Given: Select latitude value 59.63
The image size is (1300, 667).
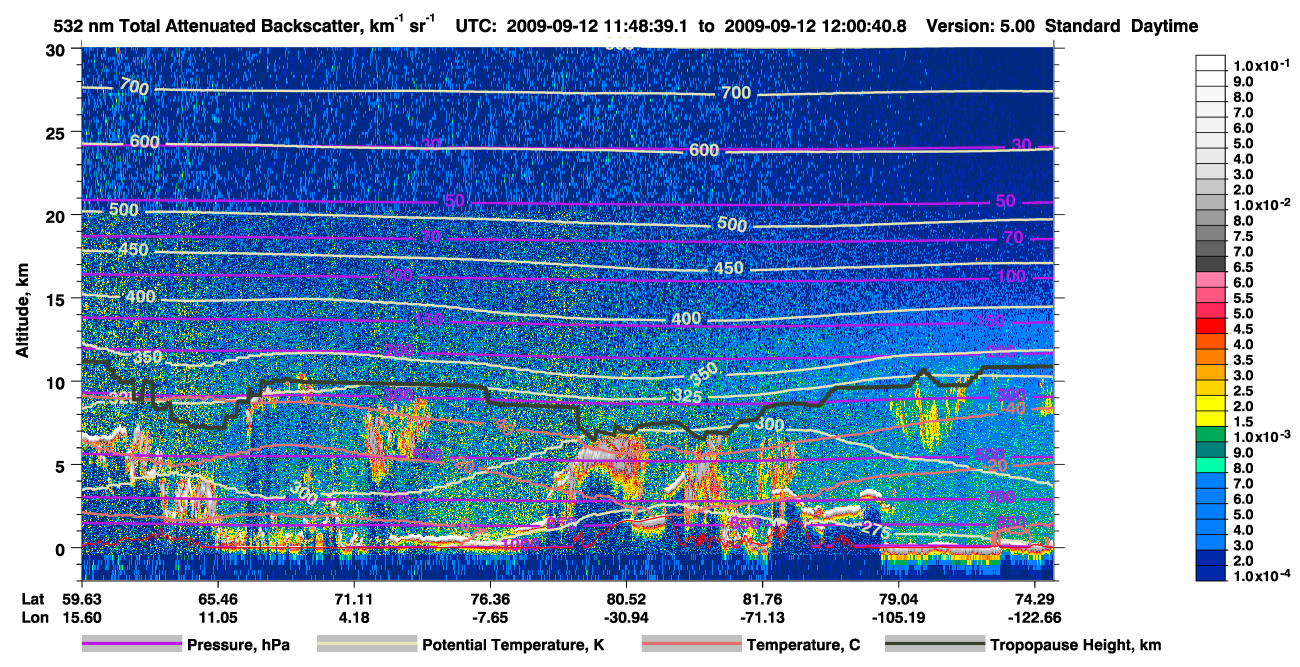Looking at the screenshot, I should point(82,599).
